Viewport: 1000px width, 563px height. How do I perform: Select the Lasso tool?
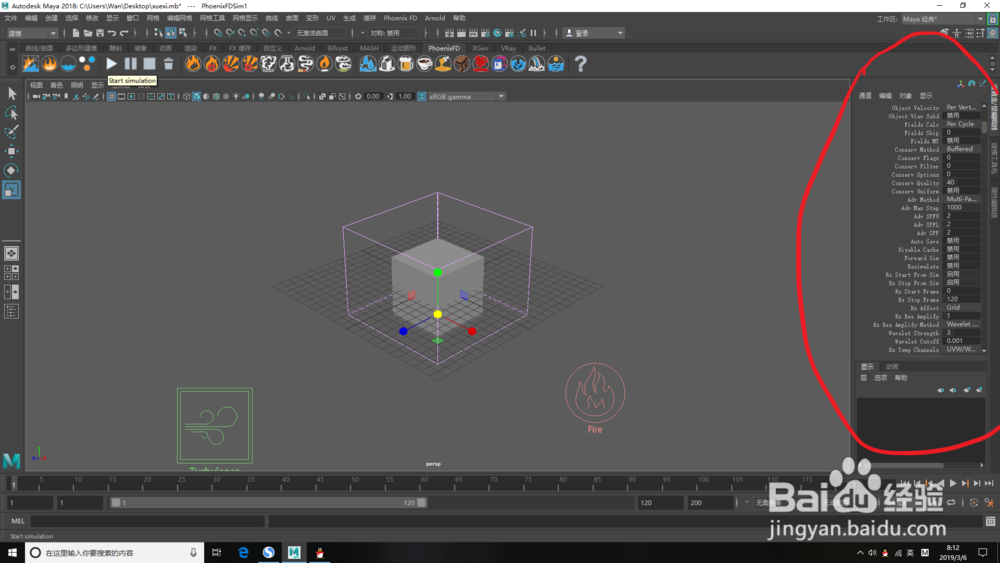click(11, 113)
